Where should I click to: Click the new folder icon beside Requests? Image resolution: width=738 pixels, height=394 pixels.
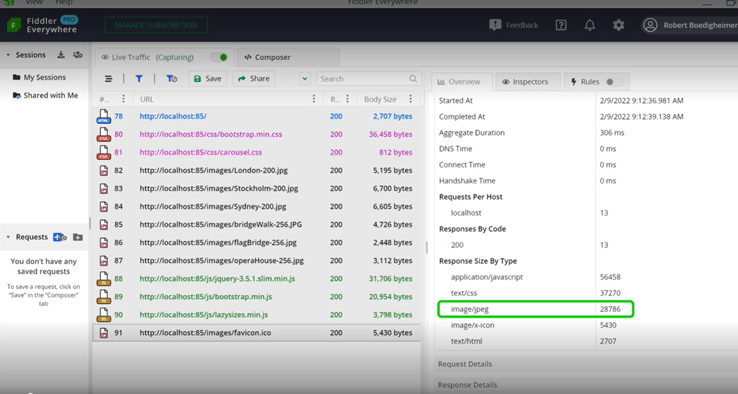click(x=78, y=237)
